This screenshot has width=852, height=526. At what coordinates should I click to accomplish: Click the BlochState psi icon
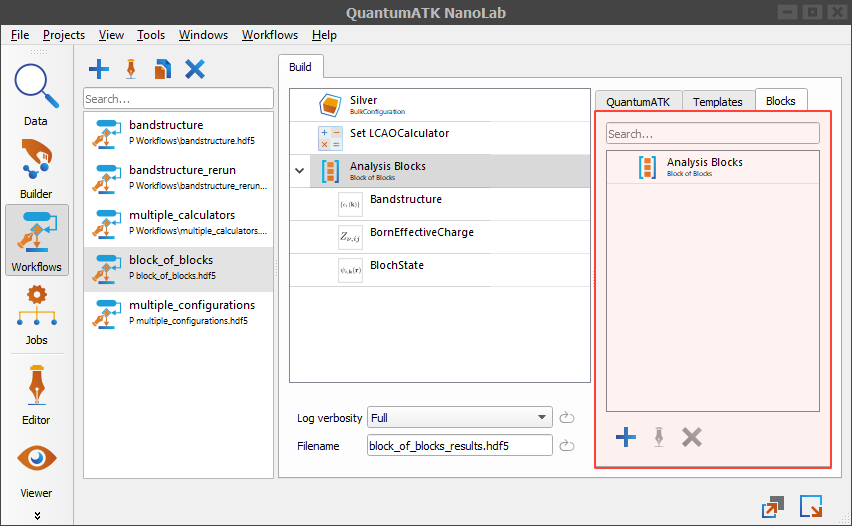pyautogui.click(x=350, y=270)
